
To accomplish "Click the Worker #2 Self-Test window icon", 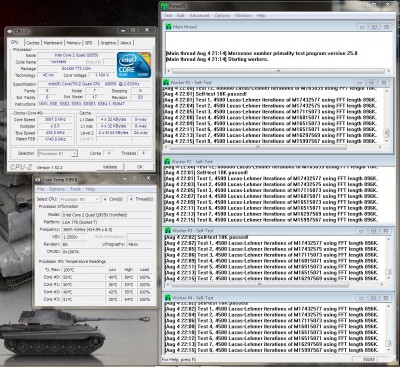I will pos(167,161).
